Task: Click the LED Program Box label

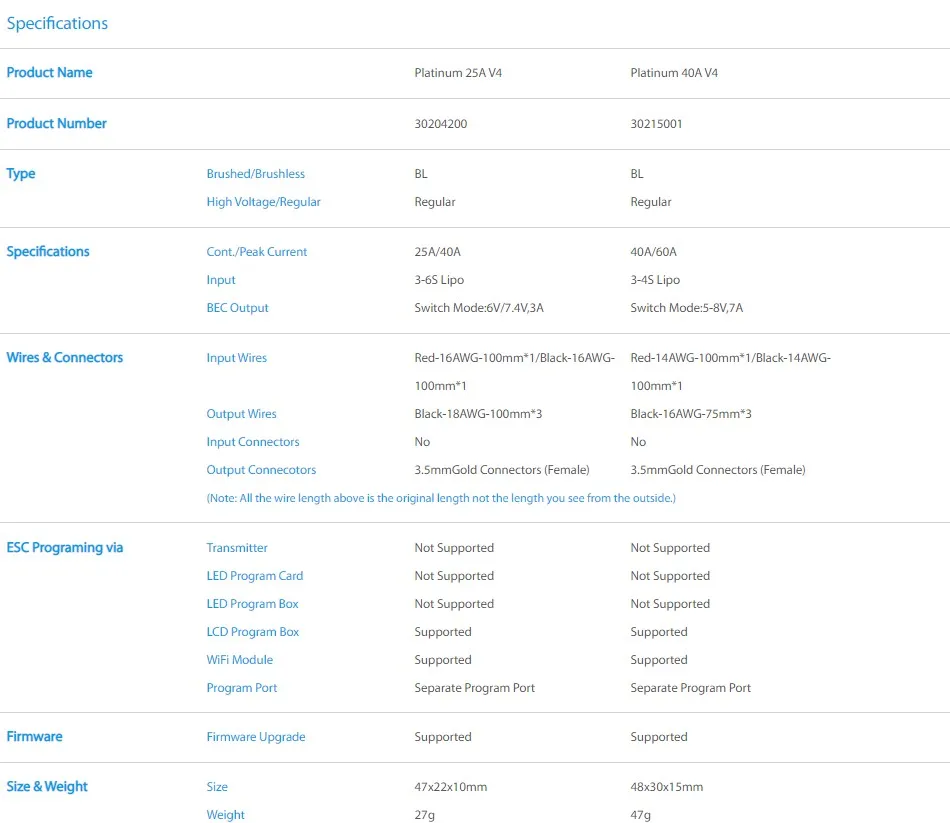Action: pos(253,604)
